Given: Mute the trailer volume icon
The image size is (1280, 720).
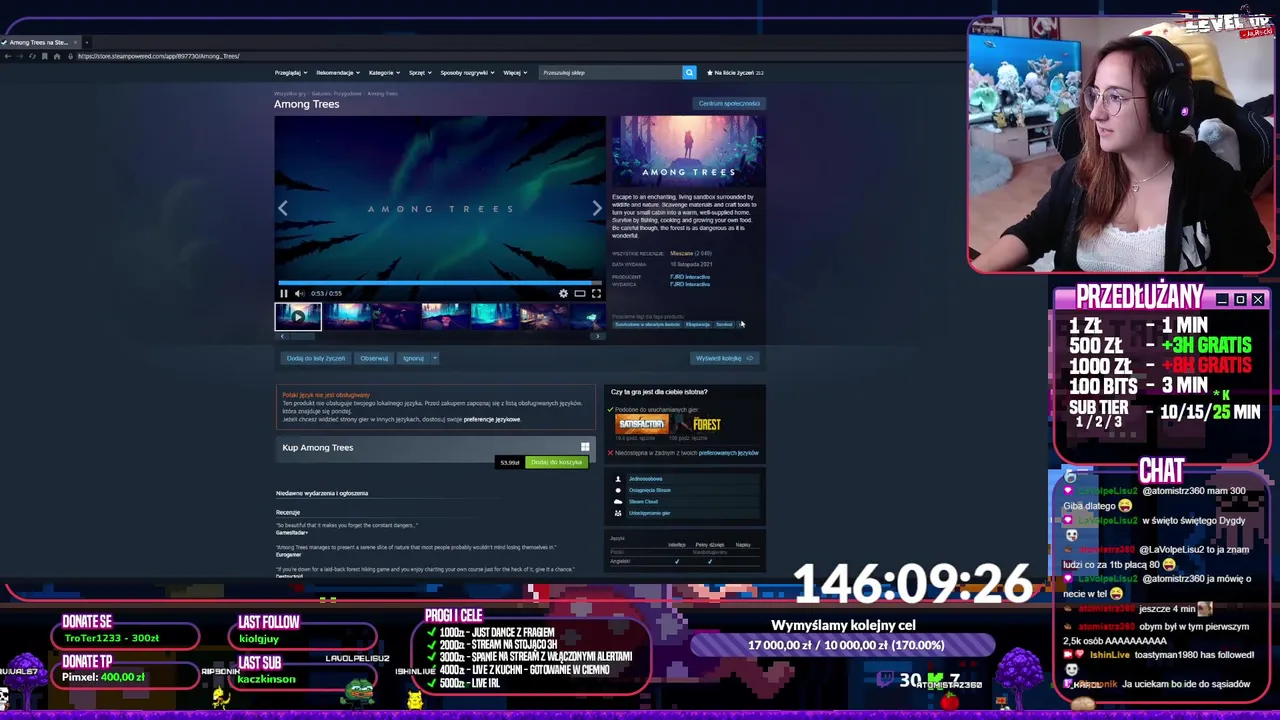Looking at the screenshot, I should (299, 293).
